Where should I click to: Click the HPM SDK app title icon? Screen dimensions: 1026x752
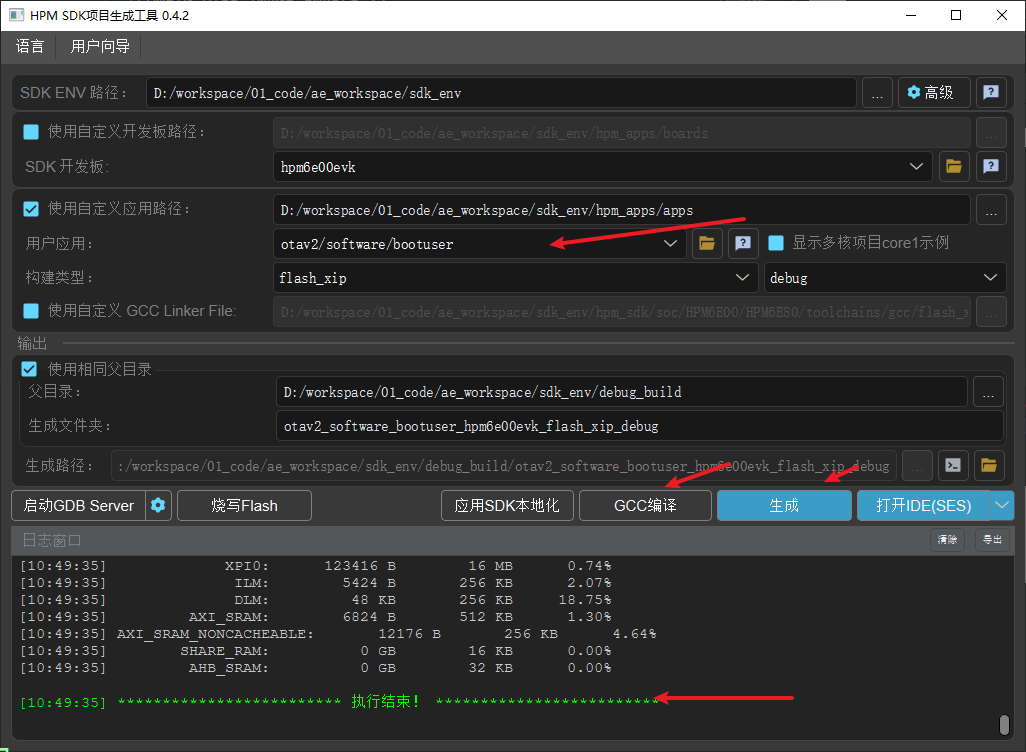[16, 14]
